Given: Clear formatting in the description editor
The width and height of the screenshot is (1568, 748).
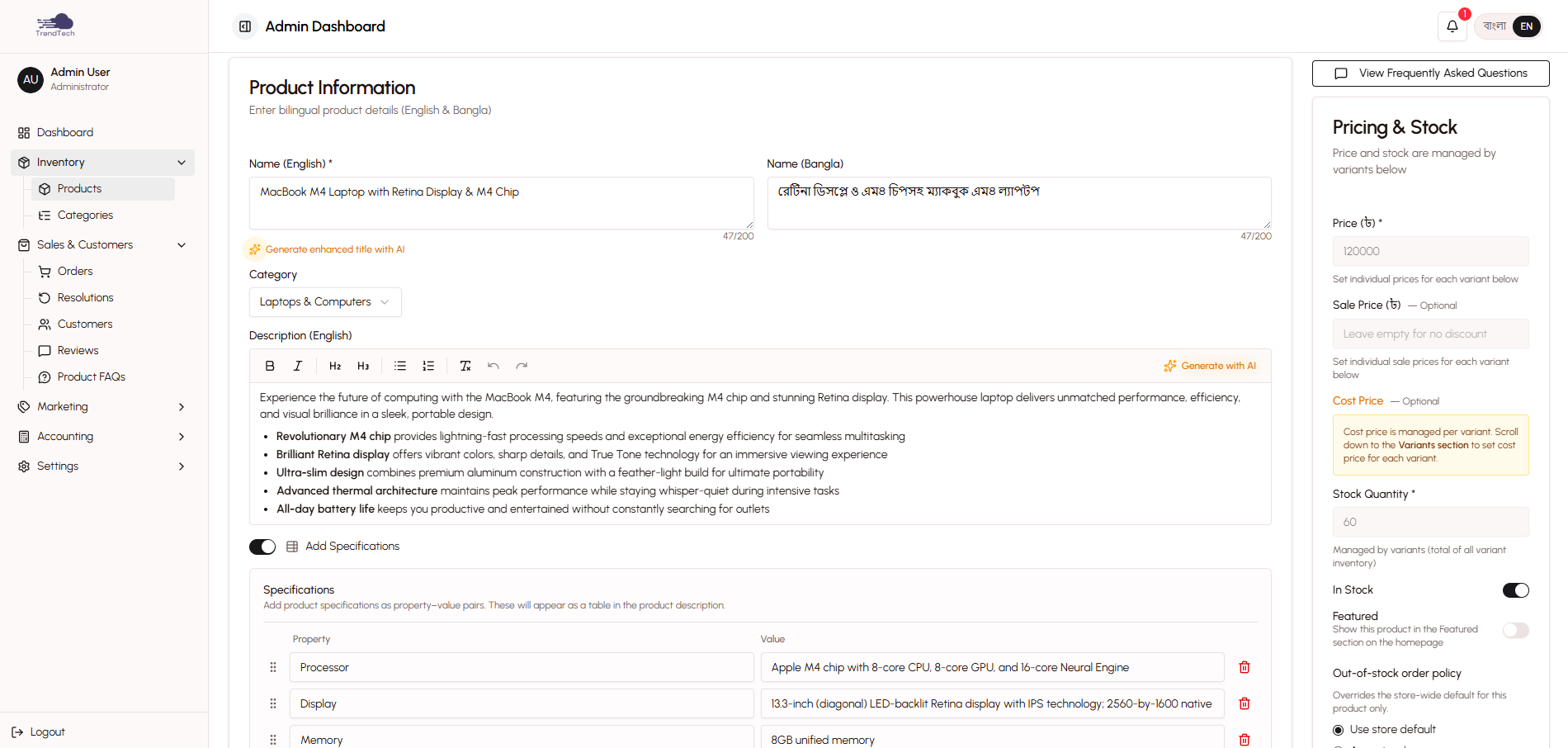Looking at the screenshot, I should point(465,365).
